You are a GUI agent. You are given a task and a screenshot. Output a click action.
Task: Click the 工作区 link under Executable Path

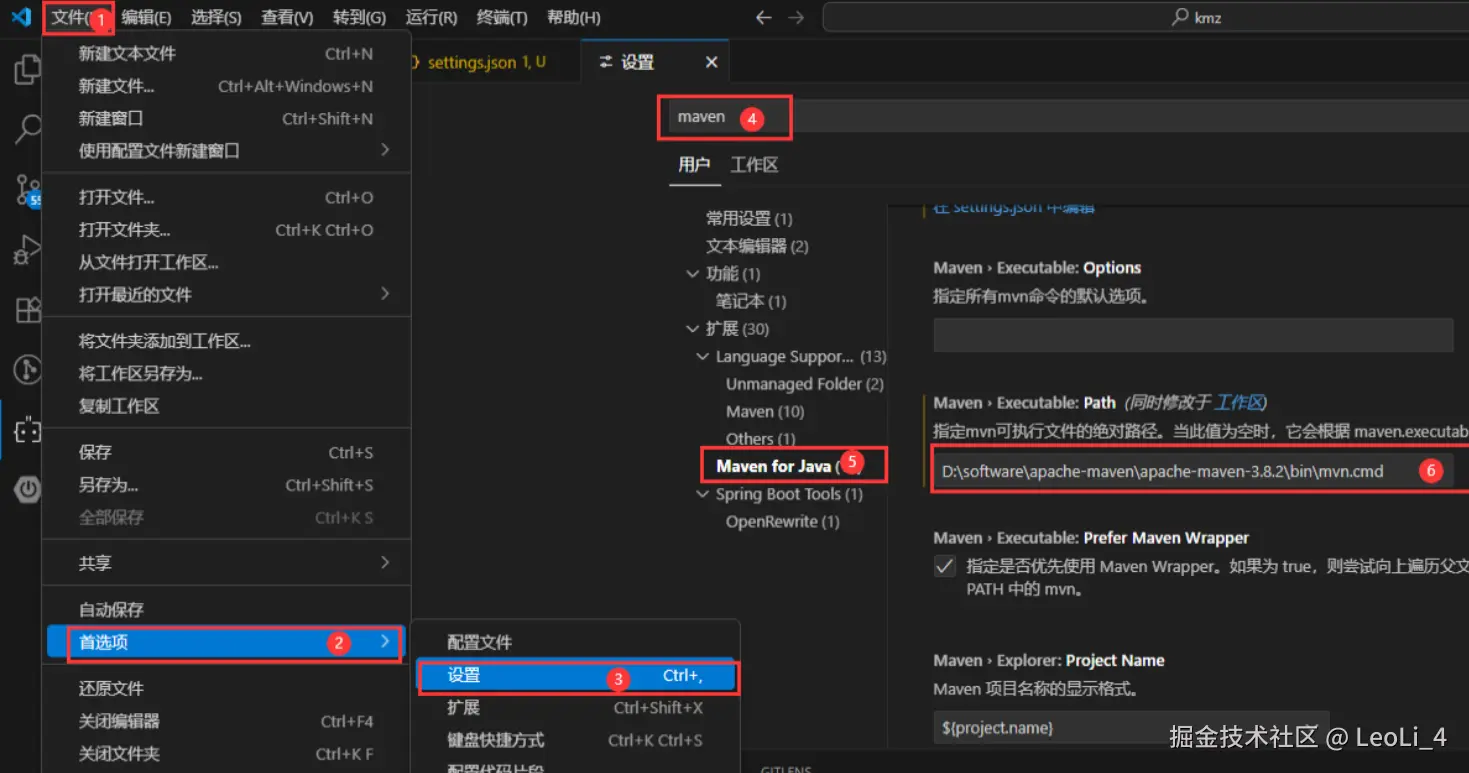coord(1238,402)
